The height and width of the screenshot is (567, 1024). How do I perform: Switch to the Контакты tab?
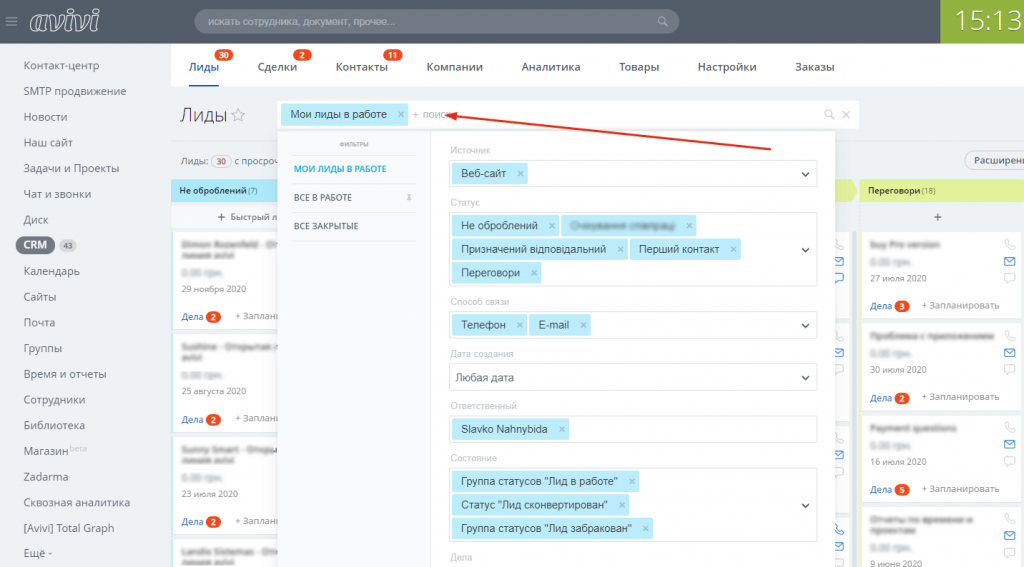pos(362,67)
